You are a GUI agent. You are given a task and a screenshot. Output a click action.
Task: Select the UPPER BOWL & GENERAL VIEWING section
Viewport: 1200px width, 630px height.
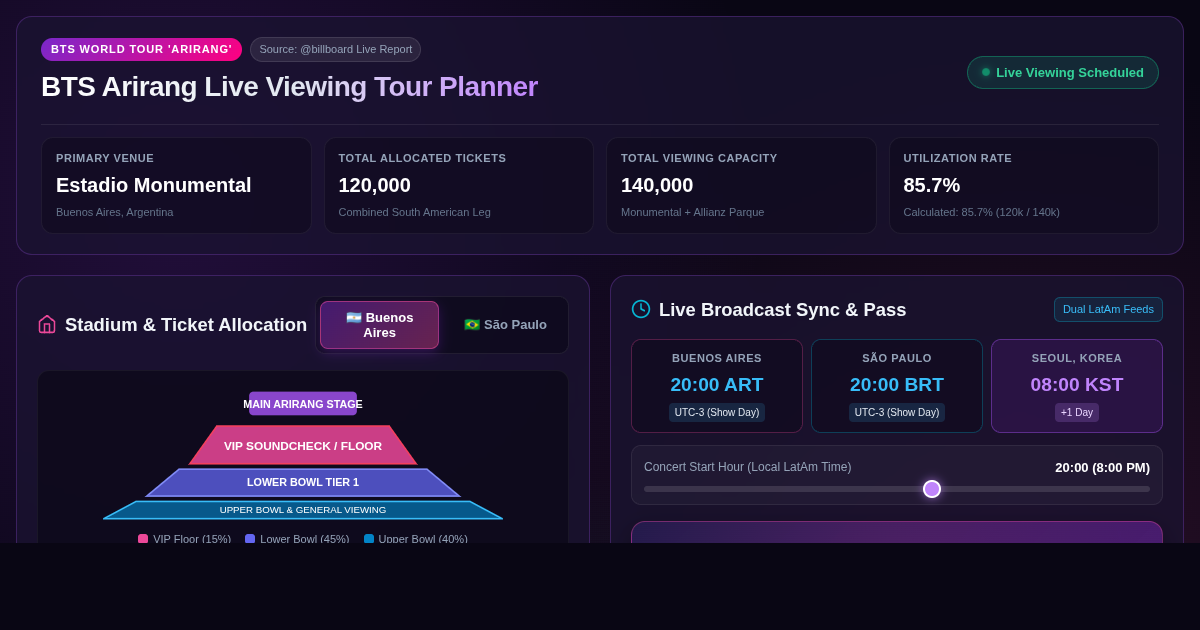pos(303,510)
